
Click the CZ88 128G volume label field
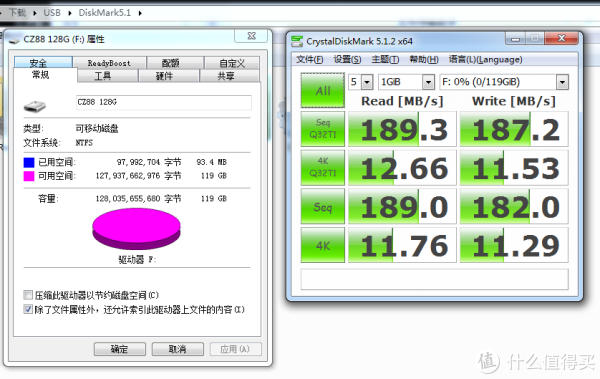pos(164,102)
